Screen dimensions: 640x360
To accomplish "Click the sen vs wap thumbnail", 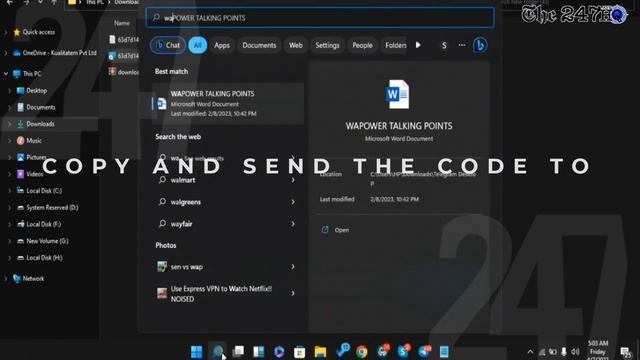I will pyautogui.click(x=162, y=267).
